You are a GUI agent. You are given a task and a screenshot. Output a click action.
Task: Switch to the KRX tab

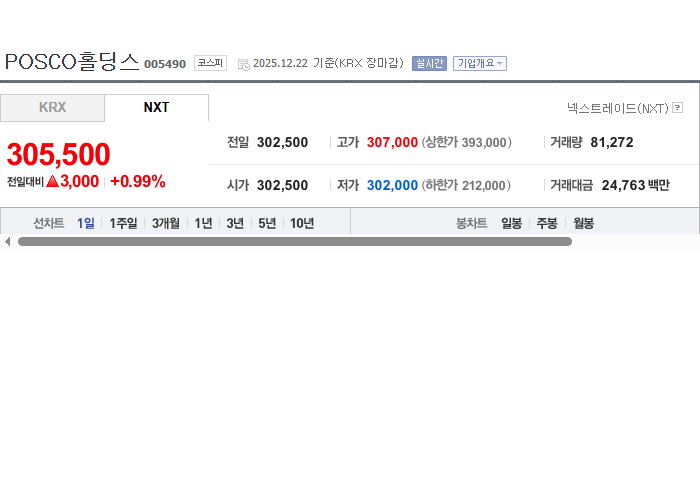coord(52,108)
